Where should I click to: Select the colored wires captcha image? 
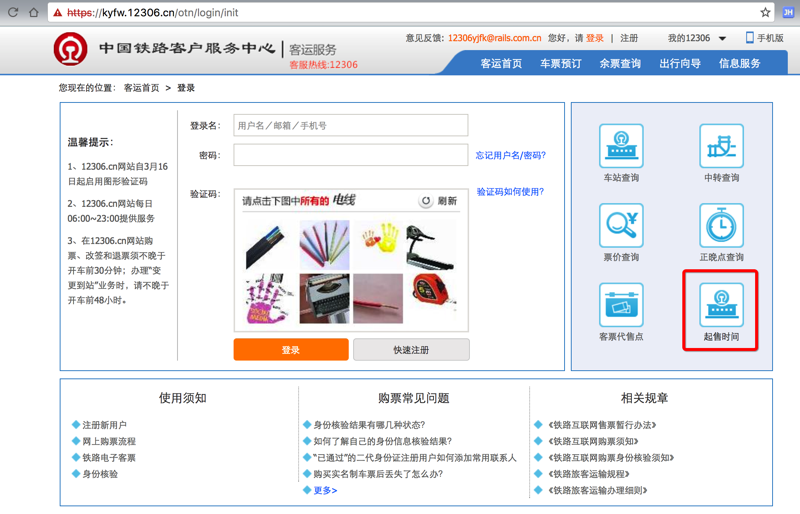pos(324,245)
